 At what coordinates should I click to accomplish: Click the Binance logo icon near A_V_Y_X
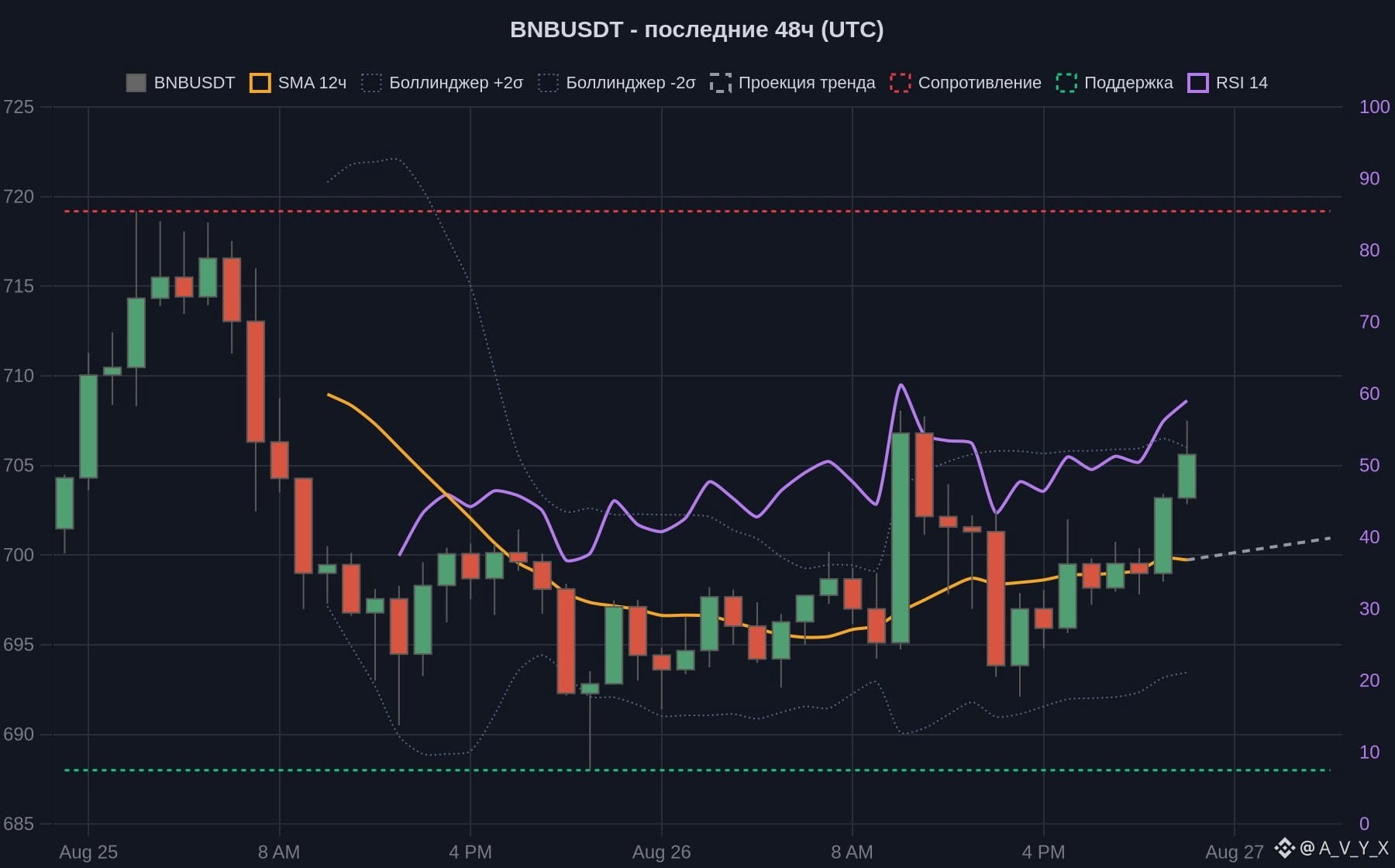[1285, 848]
